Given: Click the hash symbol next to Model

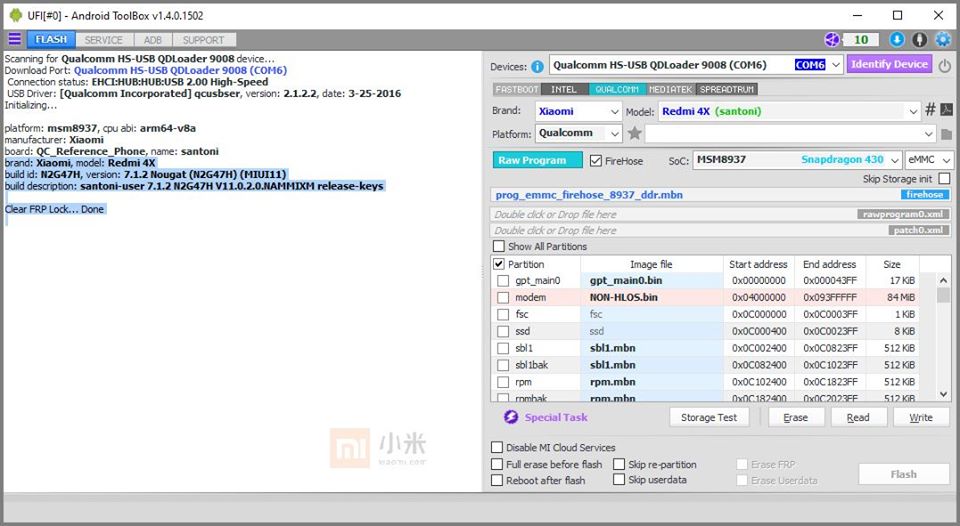Looking at the screenshot, I should [930, 110].
